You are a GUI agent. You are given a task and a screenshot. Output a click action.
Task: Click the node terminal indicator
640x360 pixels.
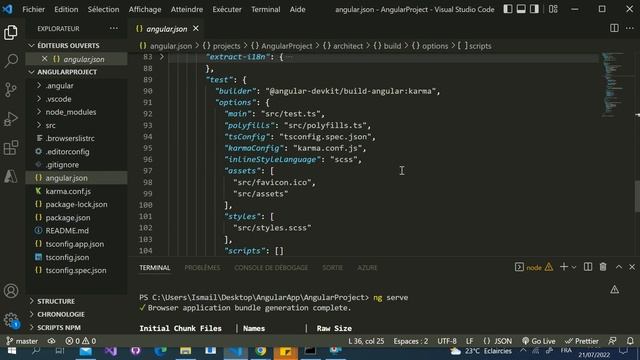pyautogui.click(x=534, y=267)
